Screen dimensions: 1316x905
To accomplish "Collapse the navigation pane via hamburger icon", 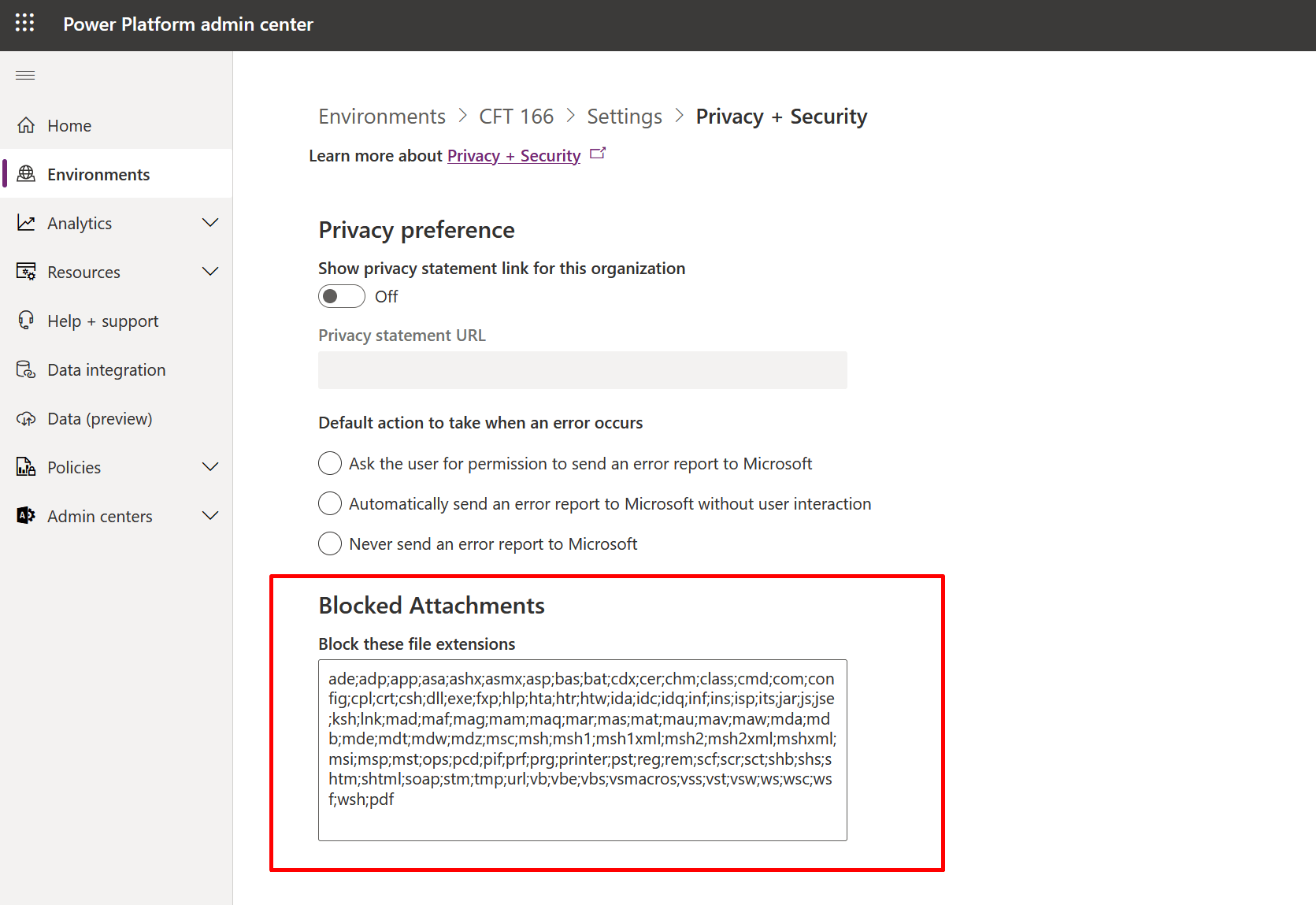I will coord(24,75).
